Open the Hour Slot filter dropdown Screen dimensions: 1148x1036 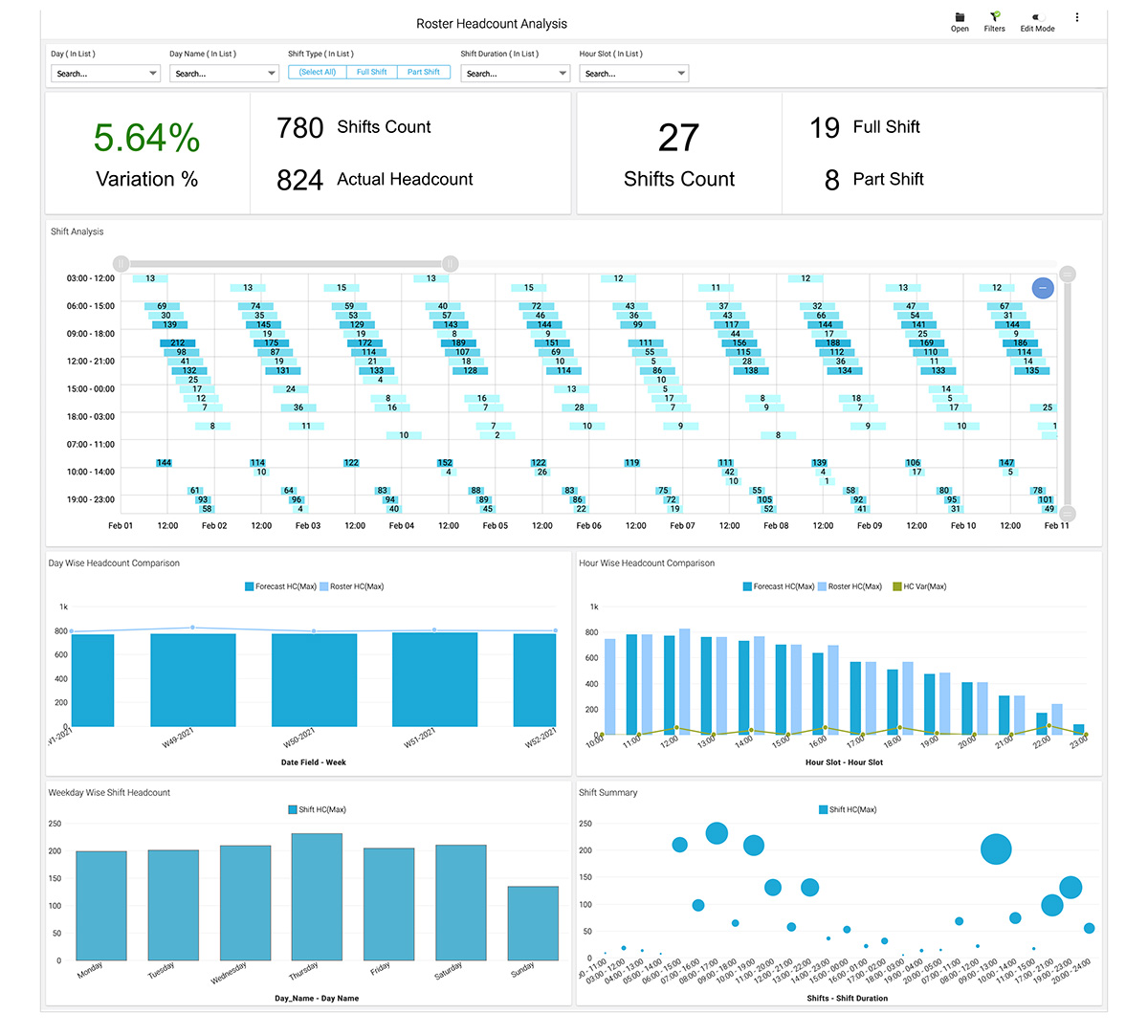pos(633,74)
